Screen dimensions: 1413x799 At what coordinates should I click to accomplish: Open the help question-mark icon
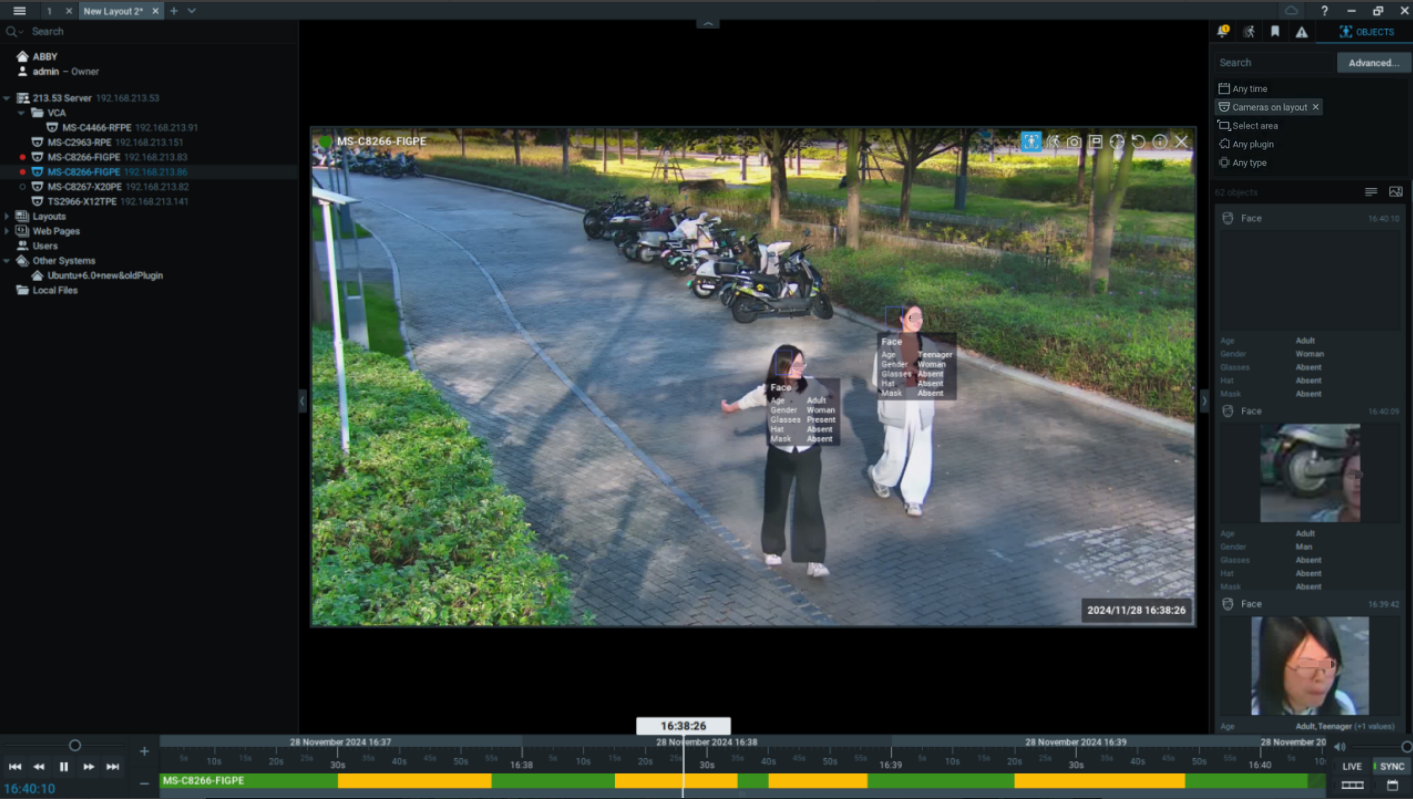(x=1325, y=11)
